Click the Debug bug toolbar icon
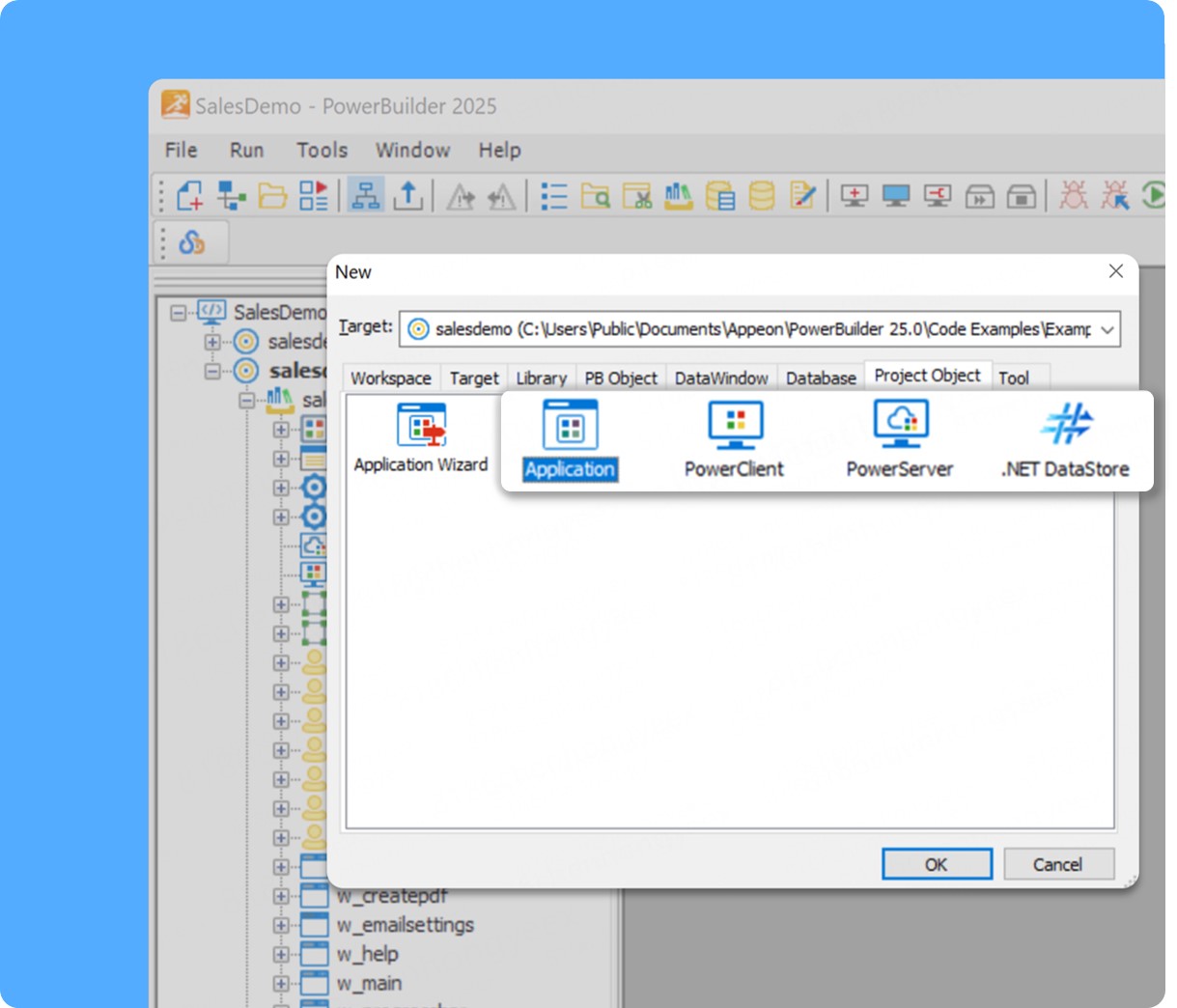The image size is (1177, 1008). [1073, 195]
